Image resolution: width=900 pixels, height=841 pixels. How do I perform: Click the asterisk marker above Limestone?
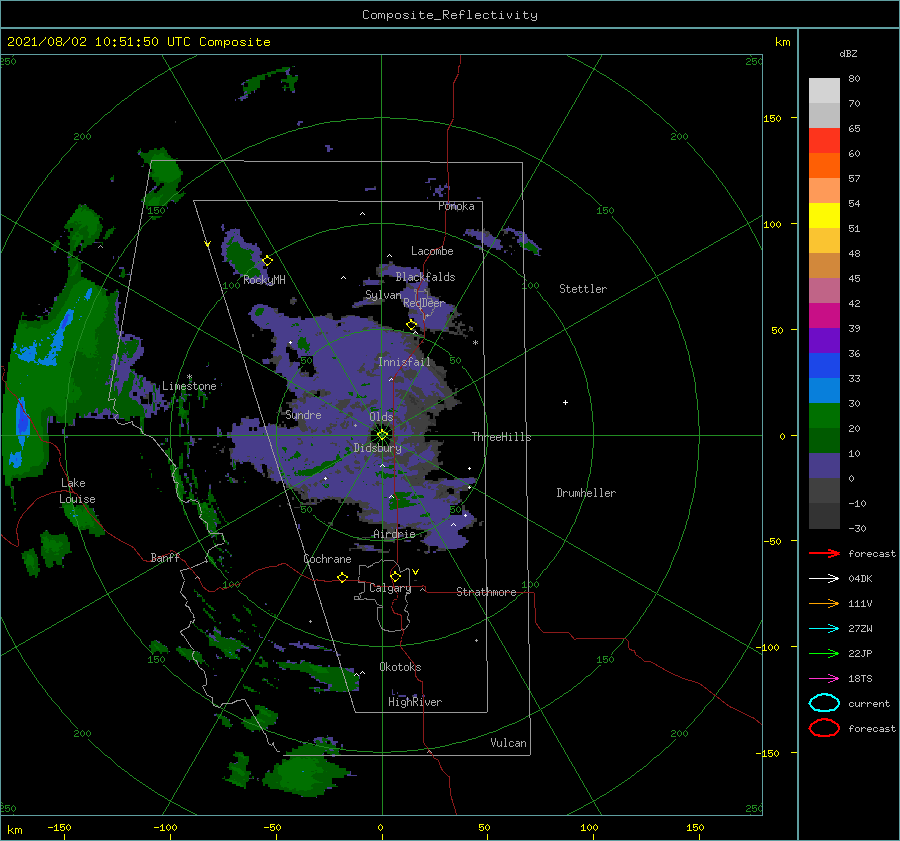coord(189,377)
